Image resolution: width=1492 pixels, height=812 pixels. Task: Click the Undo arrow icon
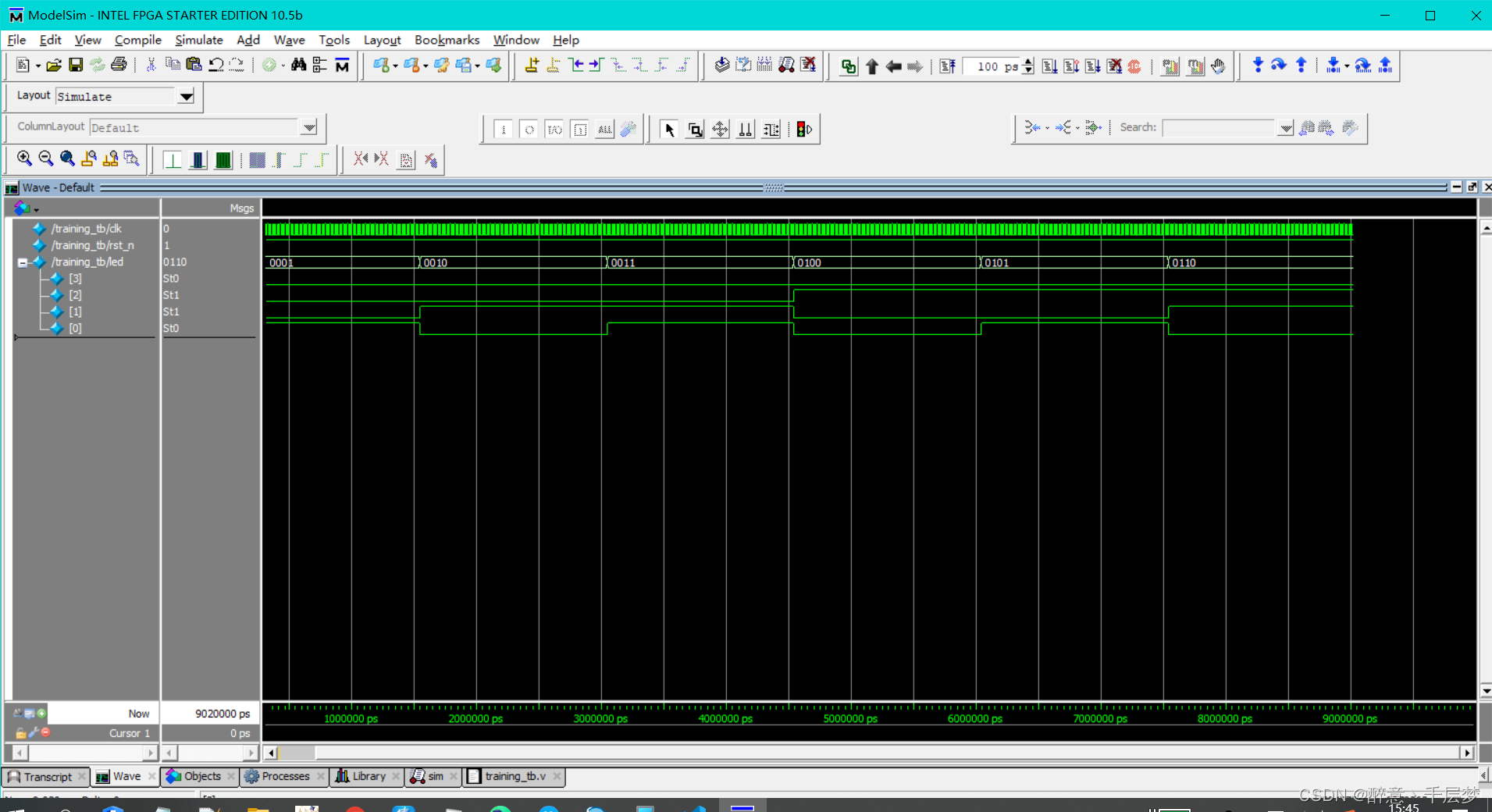click(x=215, y=66)
